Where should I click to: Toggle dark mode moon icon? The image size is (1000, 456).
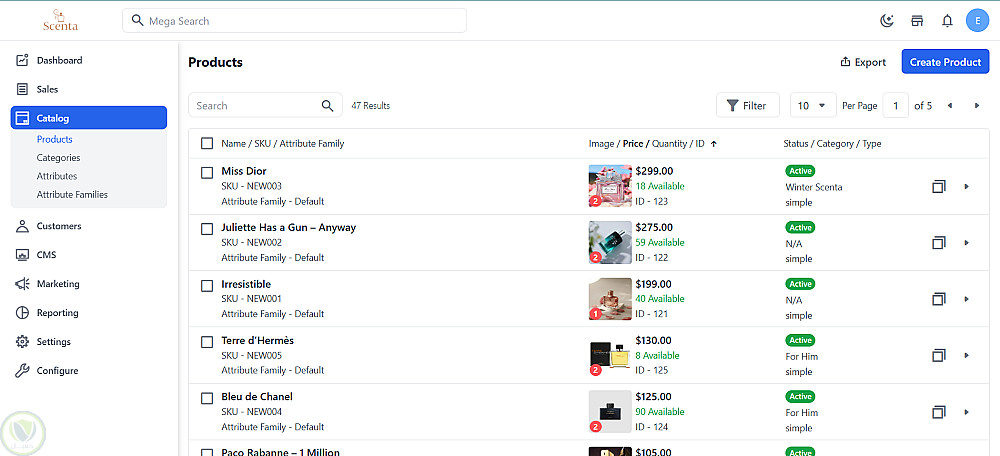886,21
